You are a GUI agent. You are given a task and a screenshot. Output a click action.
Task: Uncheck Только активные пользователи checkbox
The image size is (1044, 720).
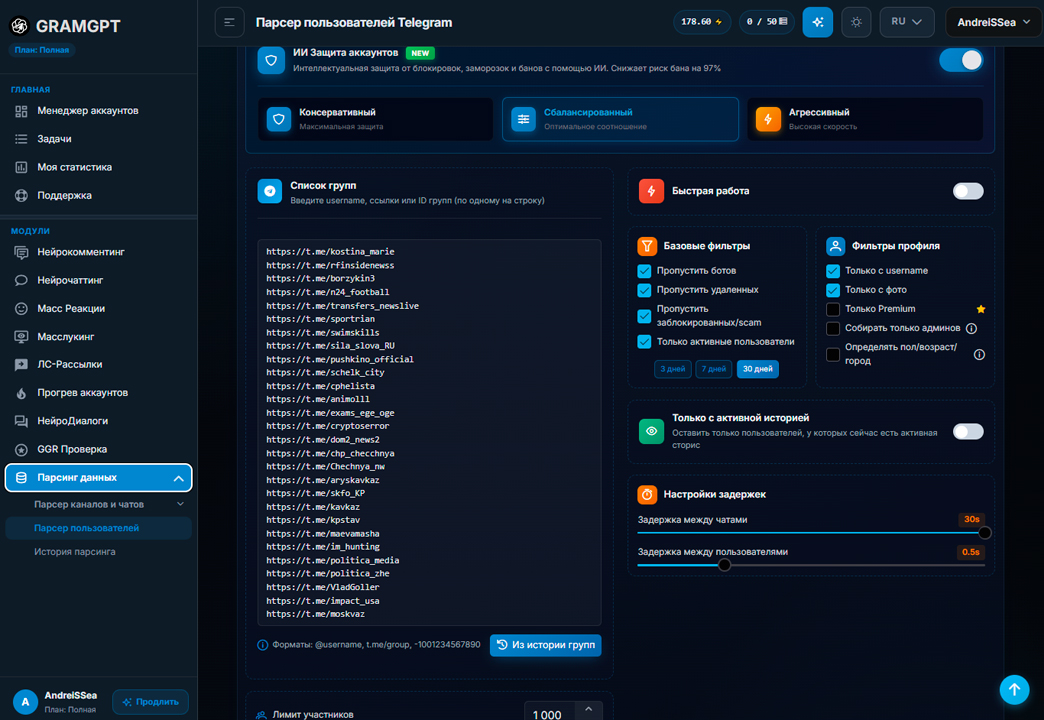coord(644,342)
